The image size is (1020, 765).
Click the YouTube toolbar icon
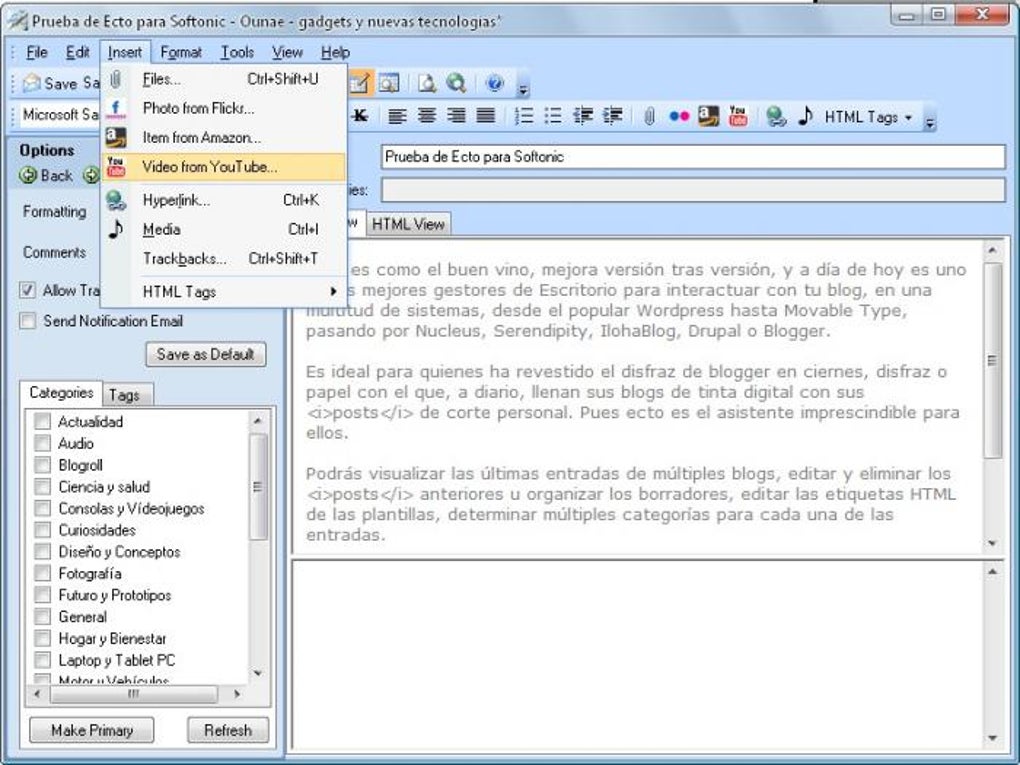pos(738,116)
